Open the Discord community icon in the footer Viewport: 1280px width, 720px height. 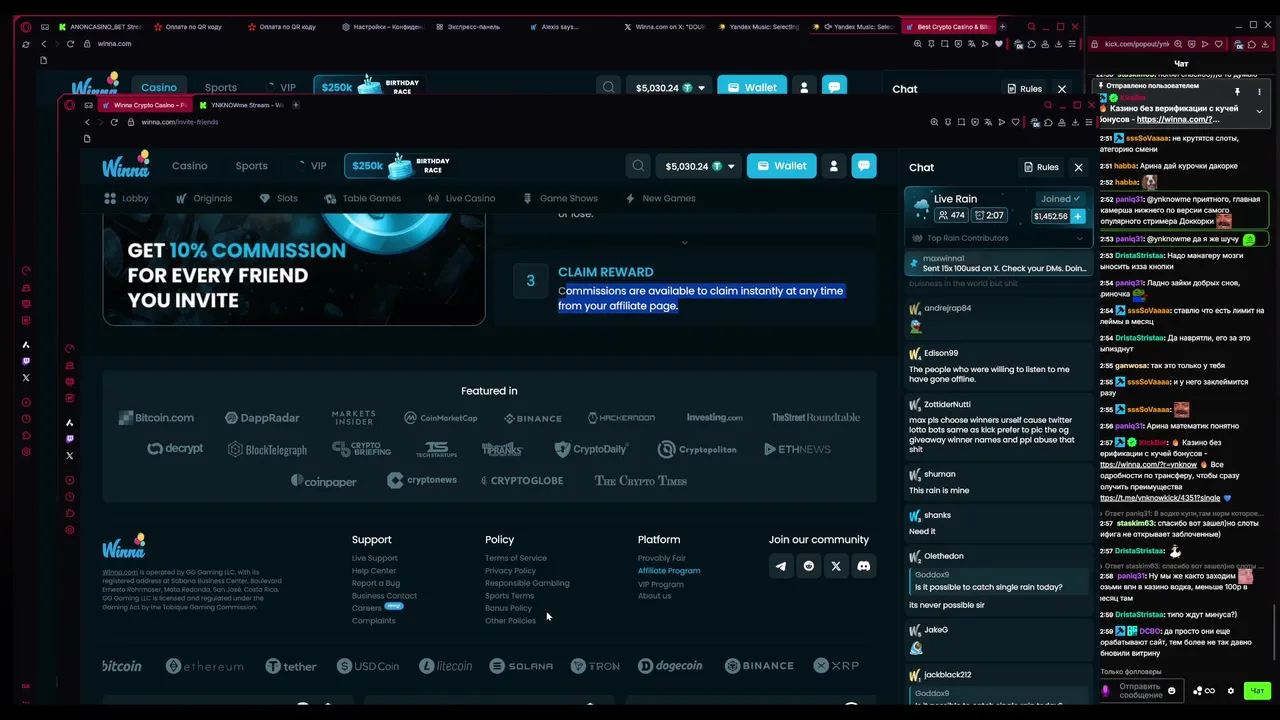(864, 566)
